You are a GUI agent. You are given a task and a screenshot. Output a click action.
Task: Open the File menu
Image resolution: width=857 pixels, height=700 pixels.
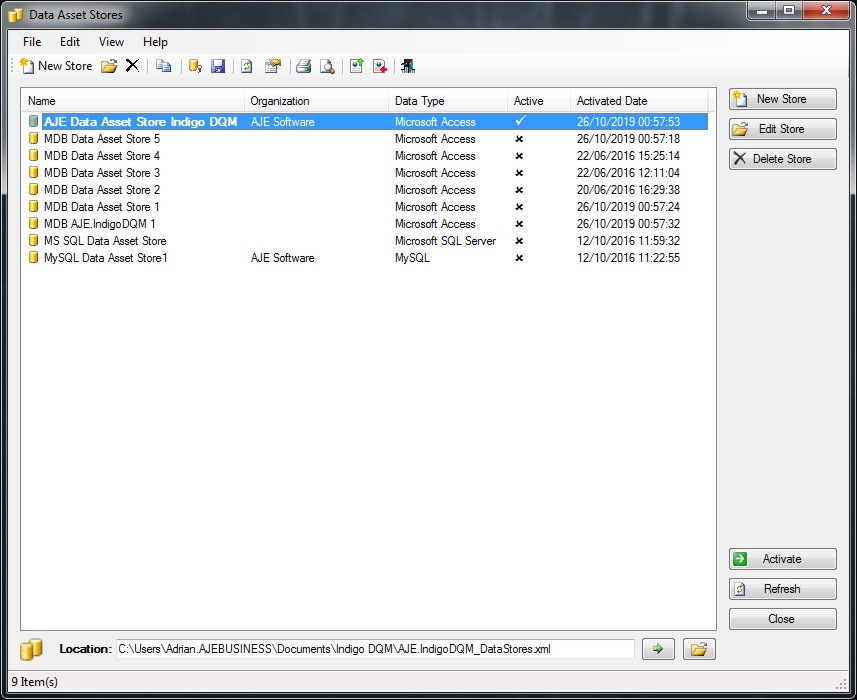coord(32,42)
